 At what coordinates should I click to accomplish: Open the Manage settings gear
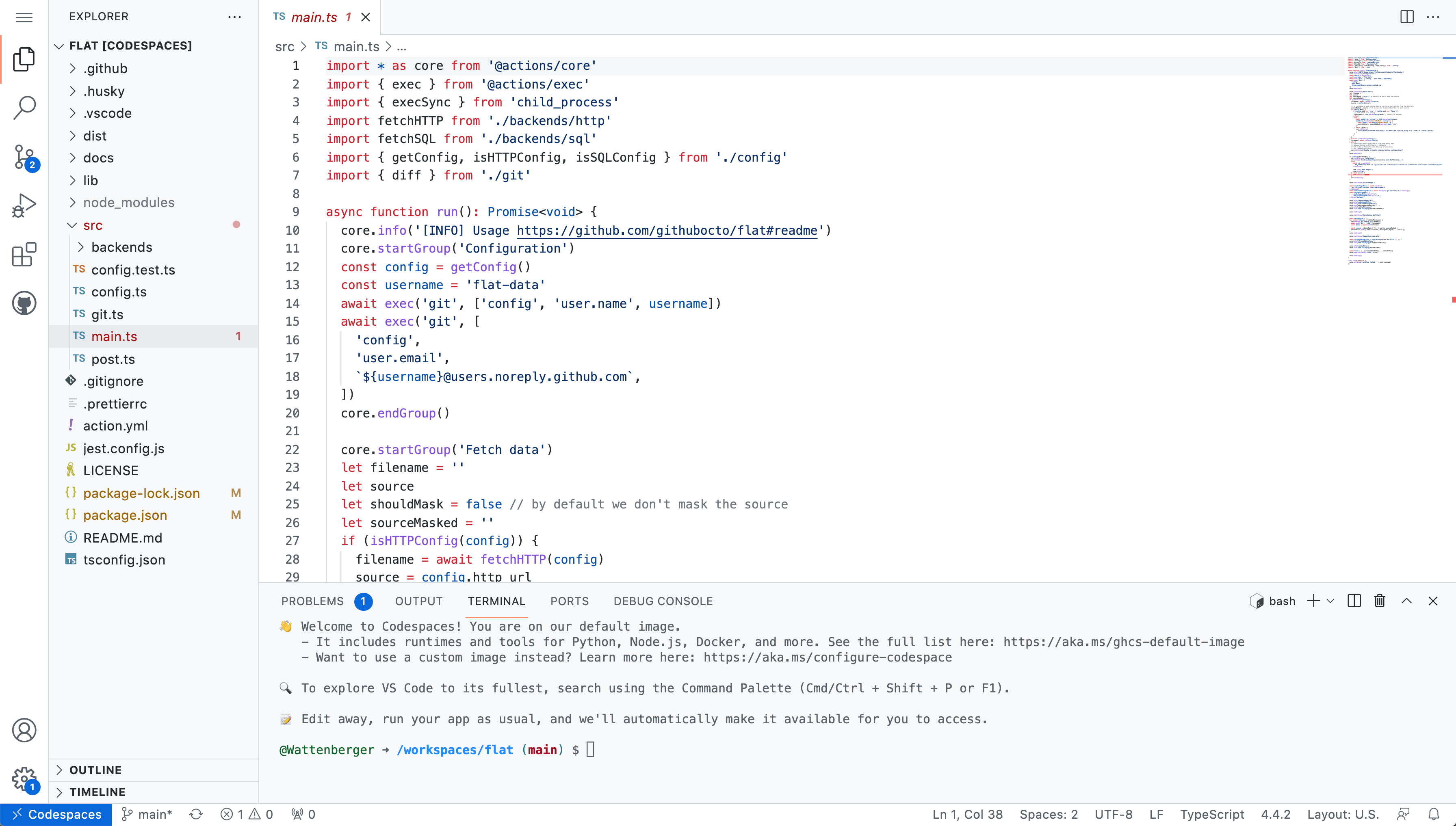click(24, 778)
